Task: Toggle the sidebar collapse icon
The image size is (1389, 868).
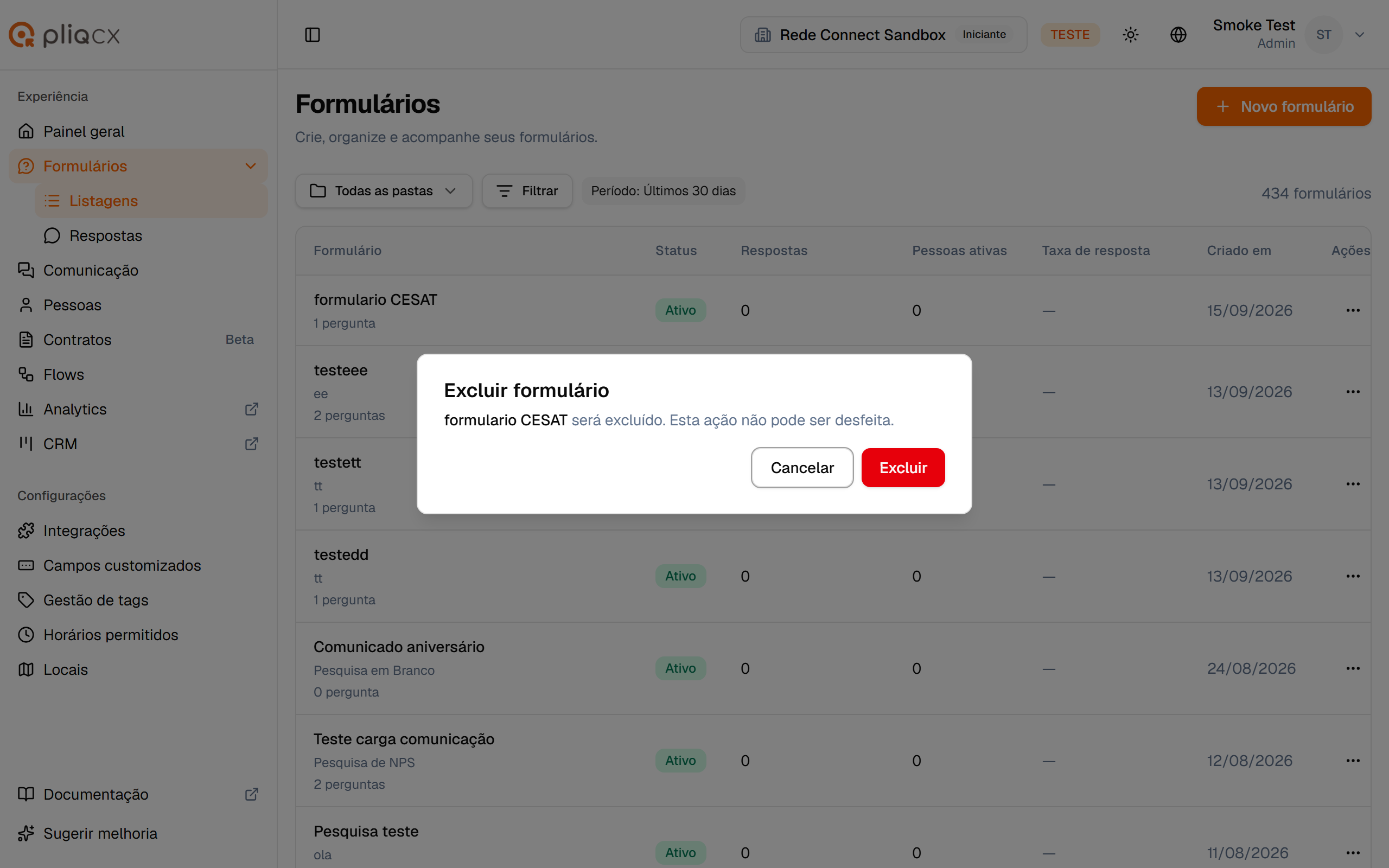Action: coord(312,34)
